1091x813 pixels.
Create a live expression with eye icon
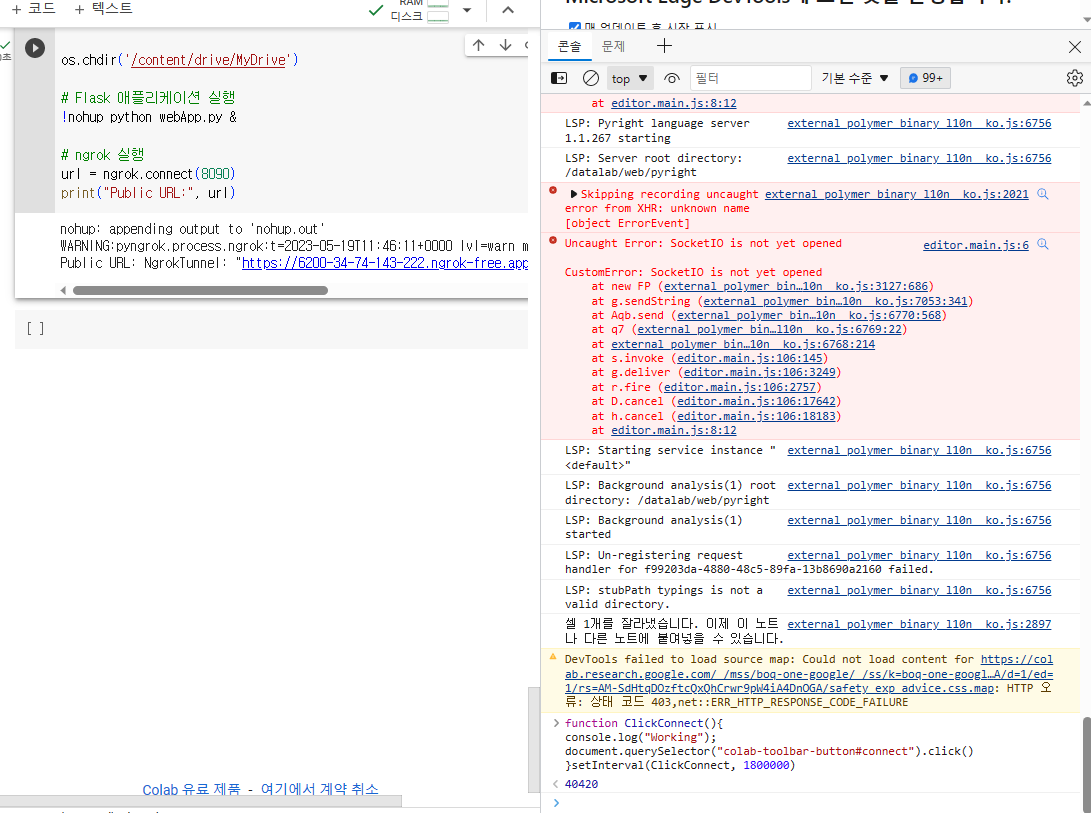click(671, 78)
